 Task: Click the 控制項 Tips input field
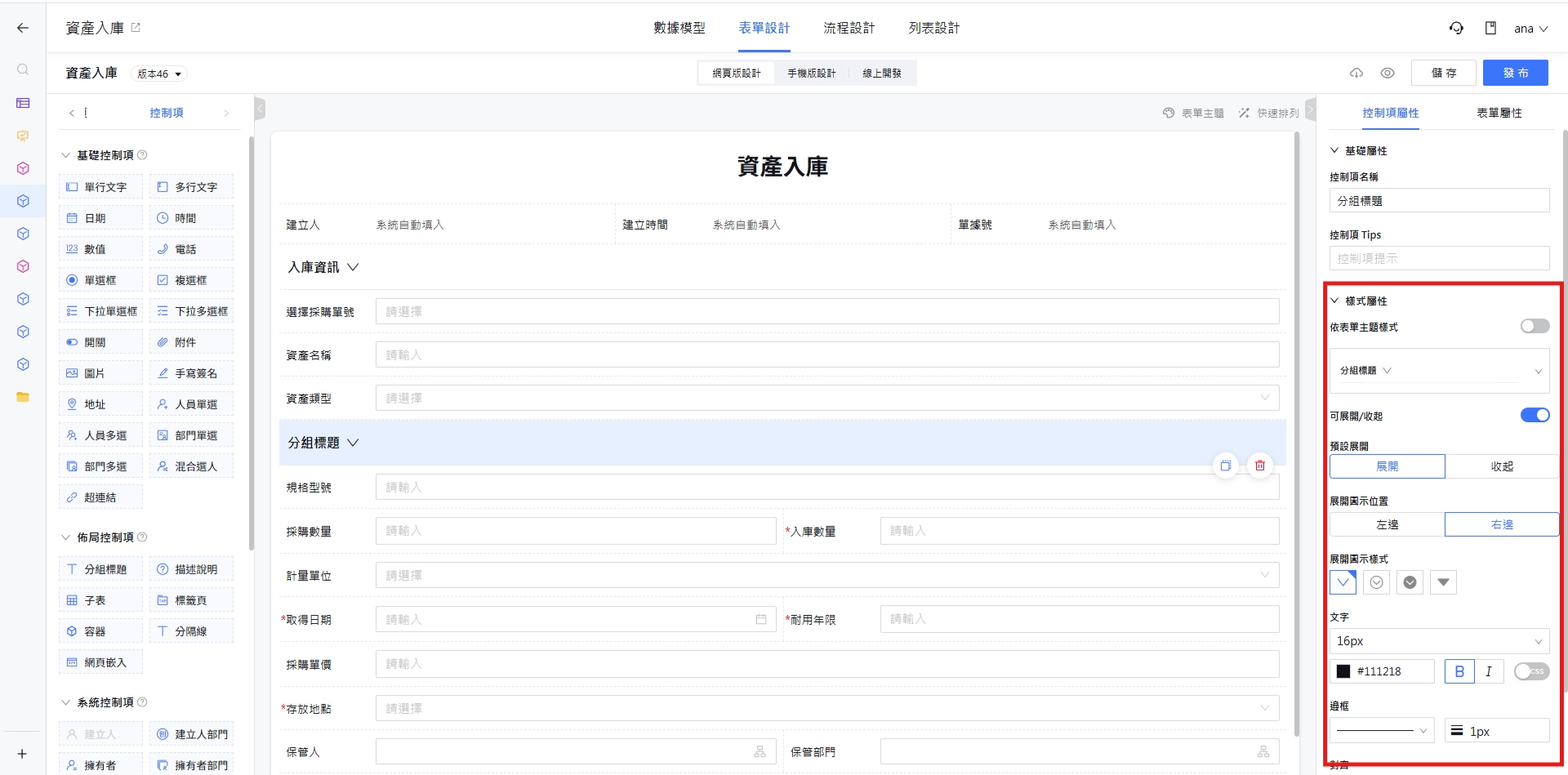[1440, 258]
